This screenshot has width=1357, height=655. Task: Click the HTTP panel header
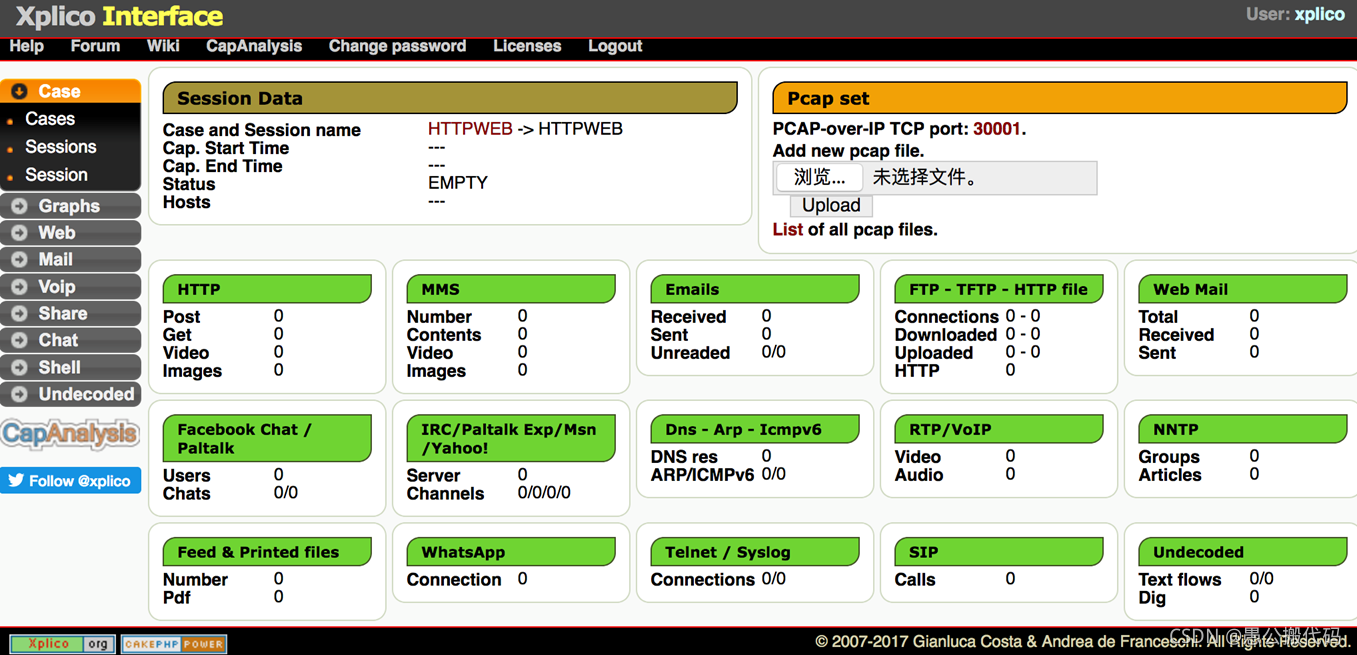click(267, 289)
